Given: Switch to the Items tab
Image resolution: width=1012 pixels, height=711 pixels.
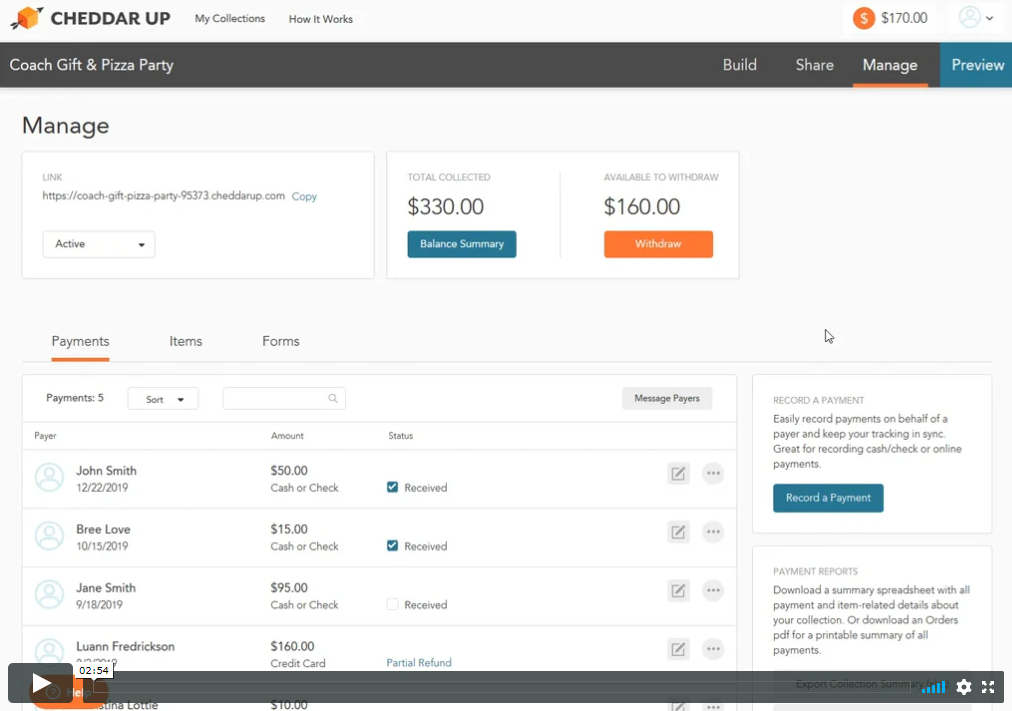Looking at the screenshot, I should tap(186, 341).
